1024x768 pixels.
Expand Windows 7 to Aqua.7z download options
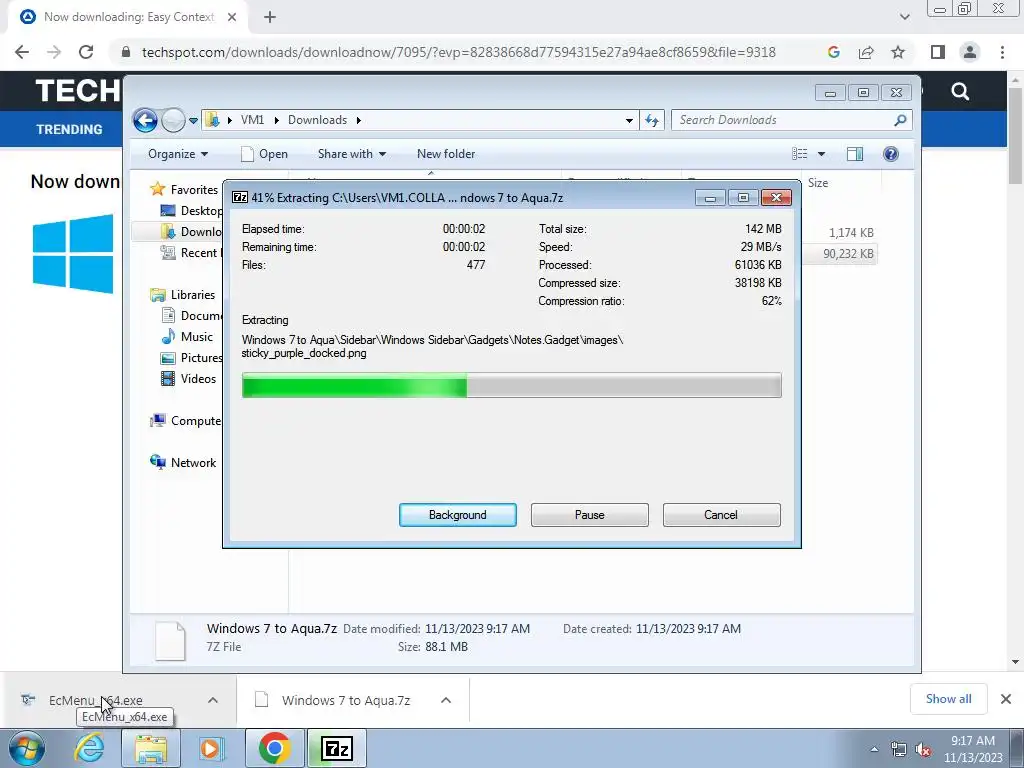coord(446,700)
